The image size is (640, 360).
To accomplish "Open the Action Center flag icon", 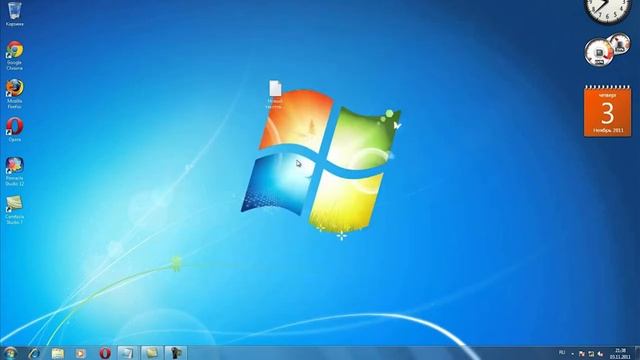I will point(582,353).
